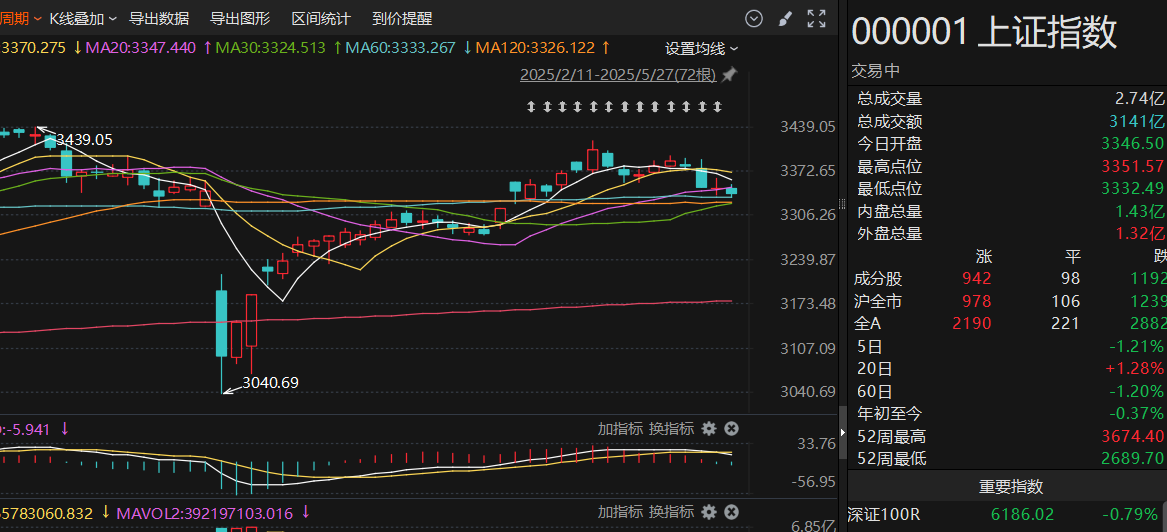
Task: Click the MA120:3326.122 legend label
Action: pyautogui.click(x=535, y=48)
